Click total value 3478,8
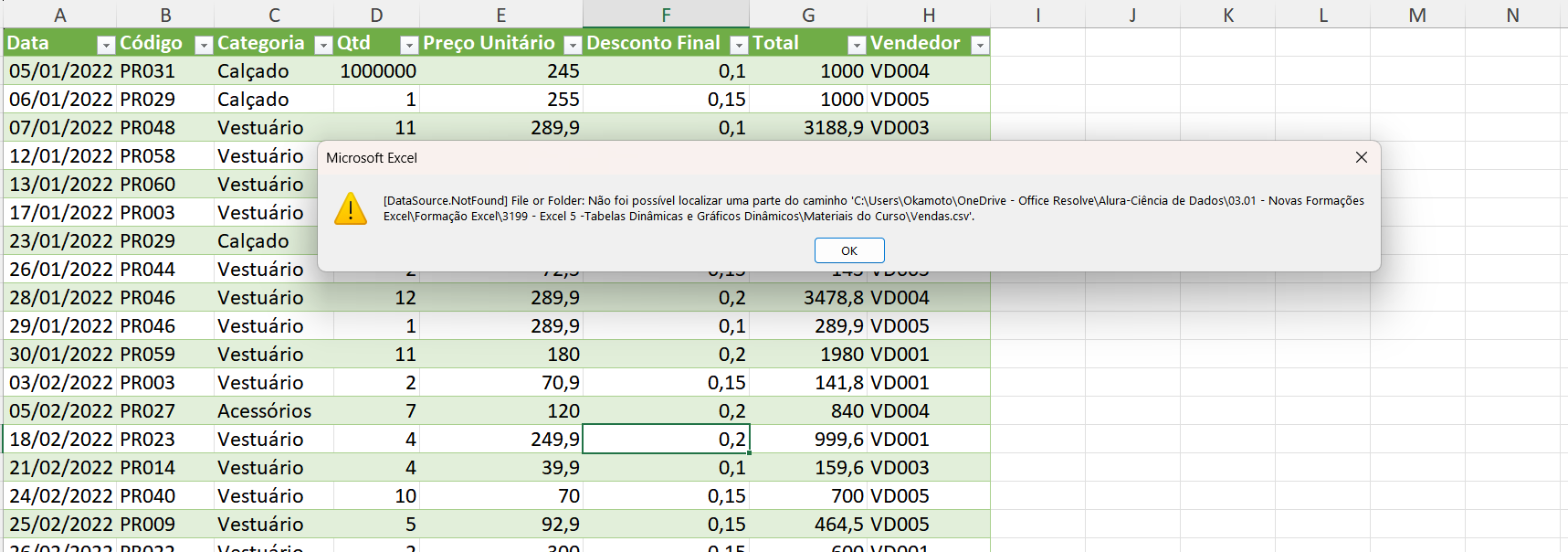Viewport: 1568px width, 552px height. point(808,298)
